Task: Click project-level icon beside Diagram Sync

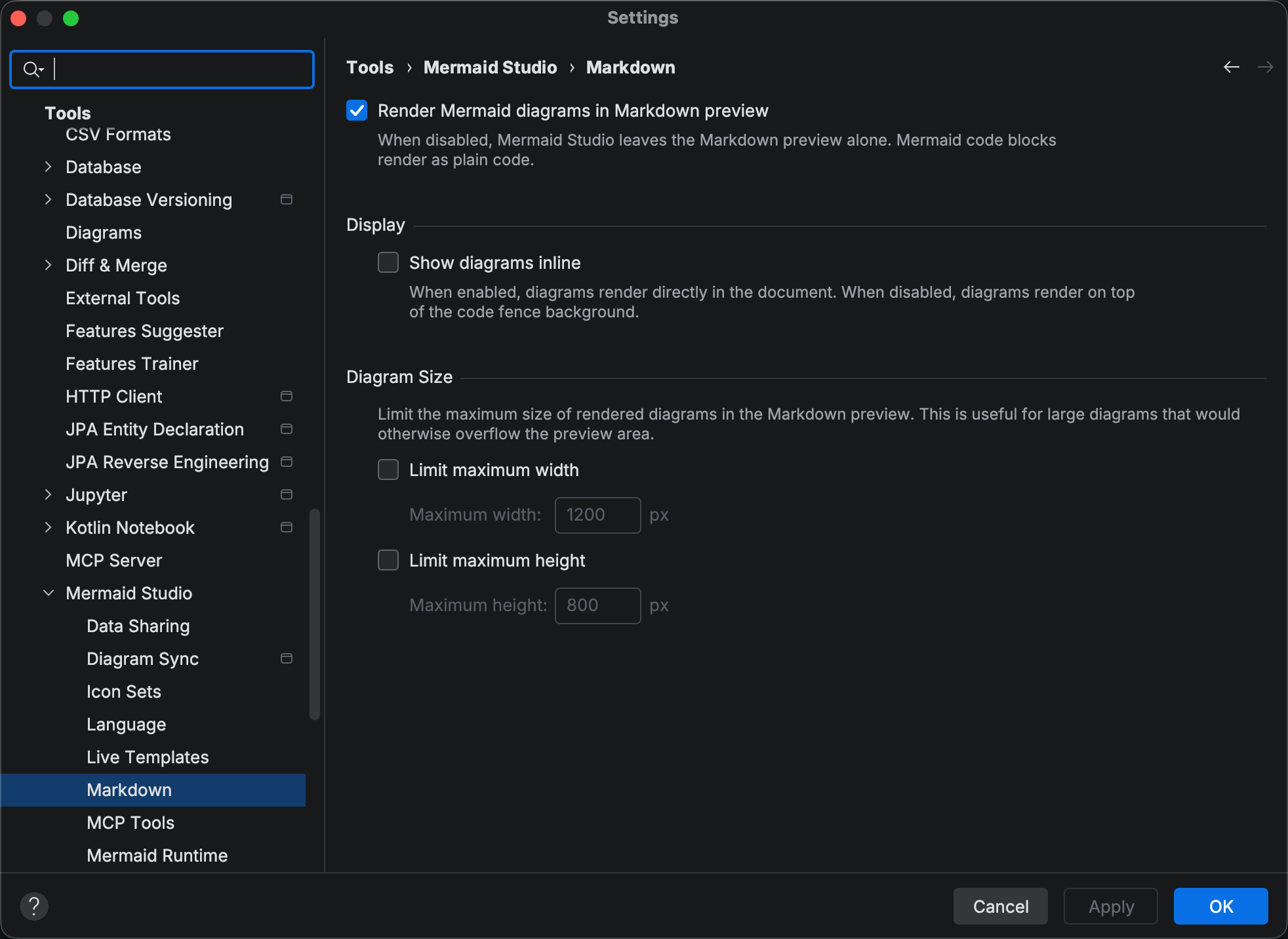Action: point(287,658)
